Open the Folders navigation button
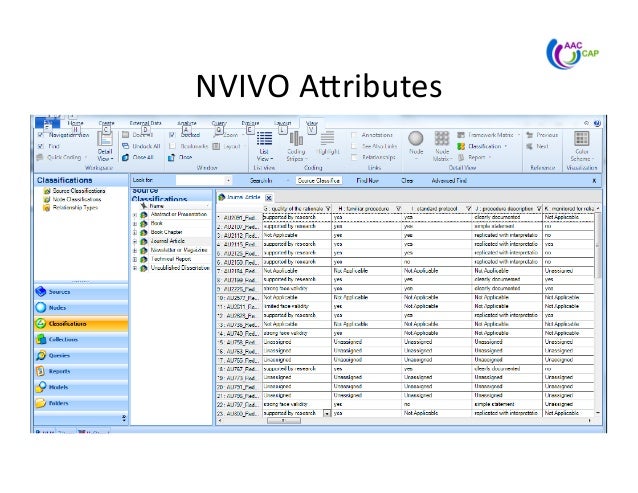The image size is (638, 493). (81, 403)
